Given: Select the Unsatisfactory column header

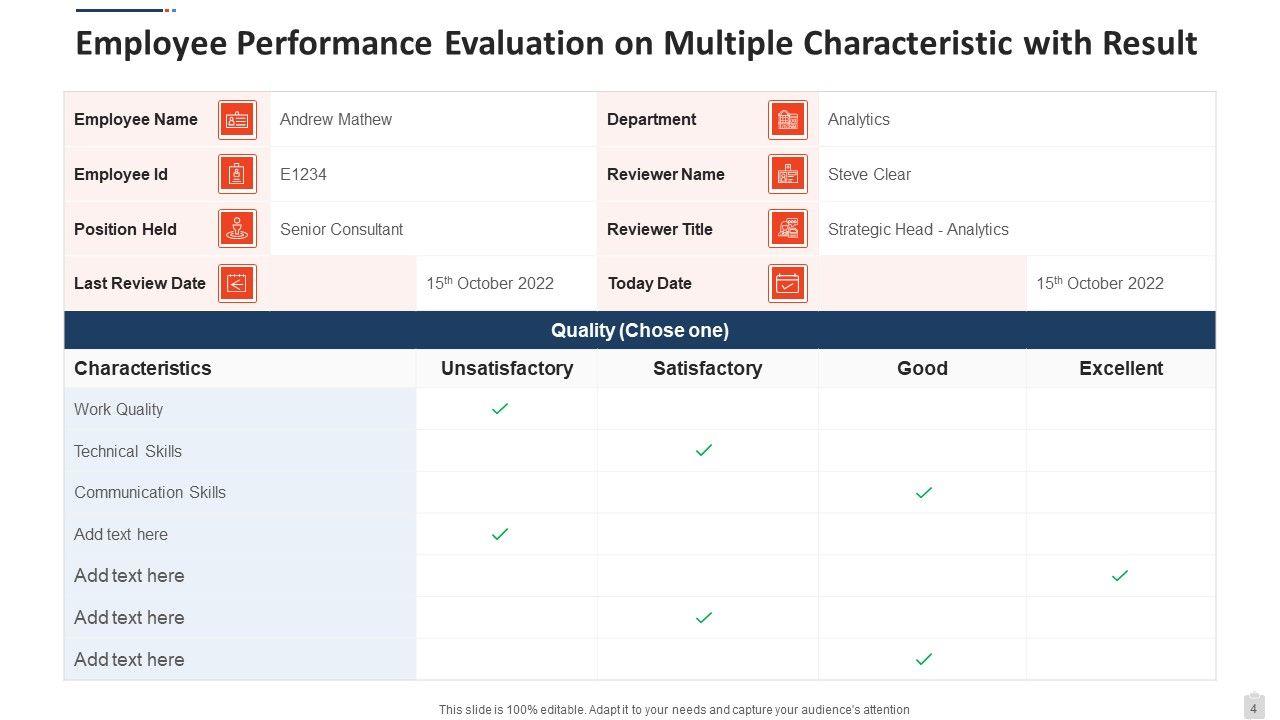Looking at the screenshot, I should click(x=507, y=368).
